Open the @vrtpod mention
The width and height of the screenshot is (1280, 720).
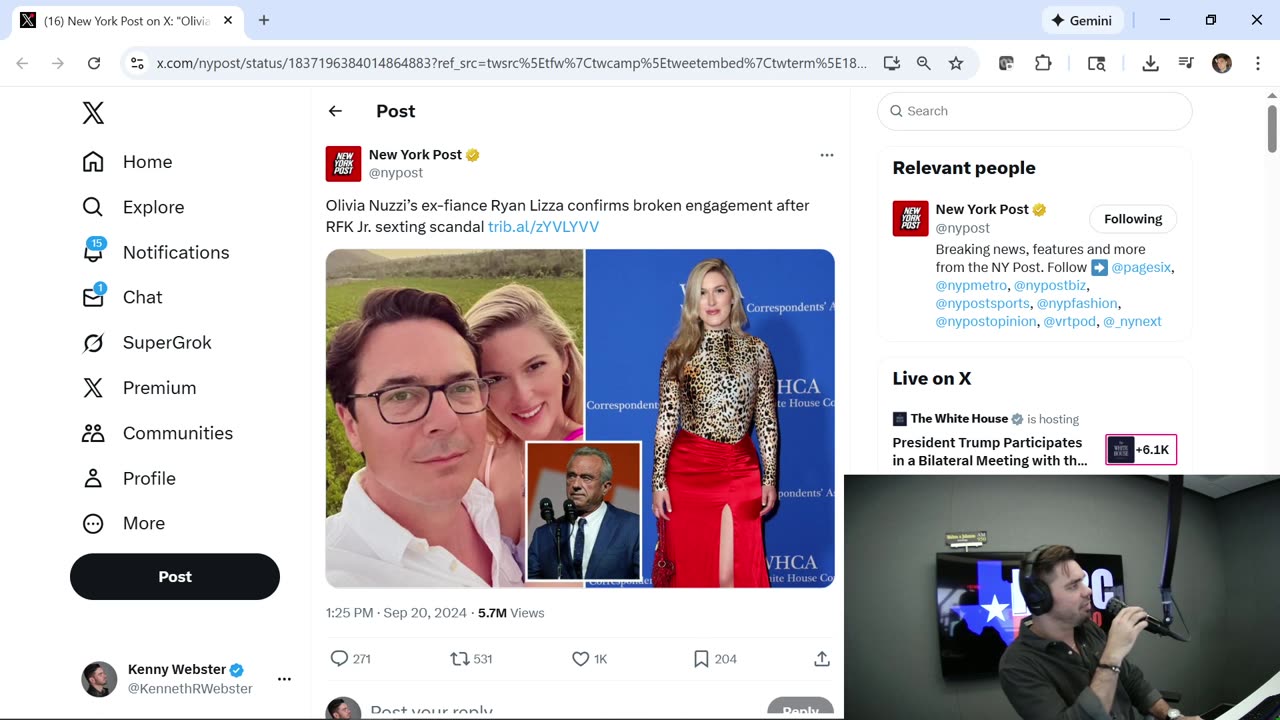tap(1069, 322)
